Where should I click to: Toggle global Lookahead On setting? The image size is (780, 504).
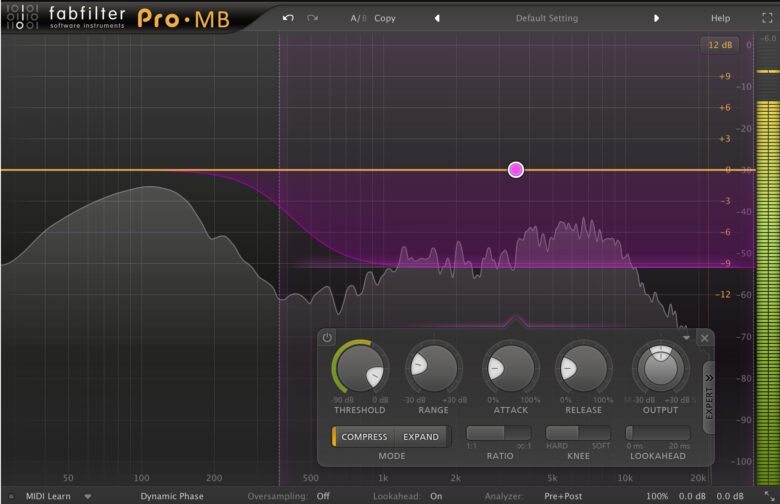(436, 496)
